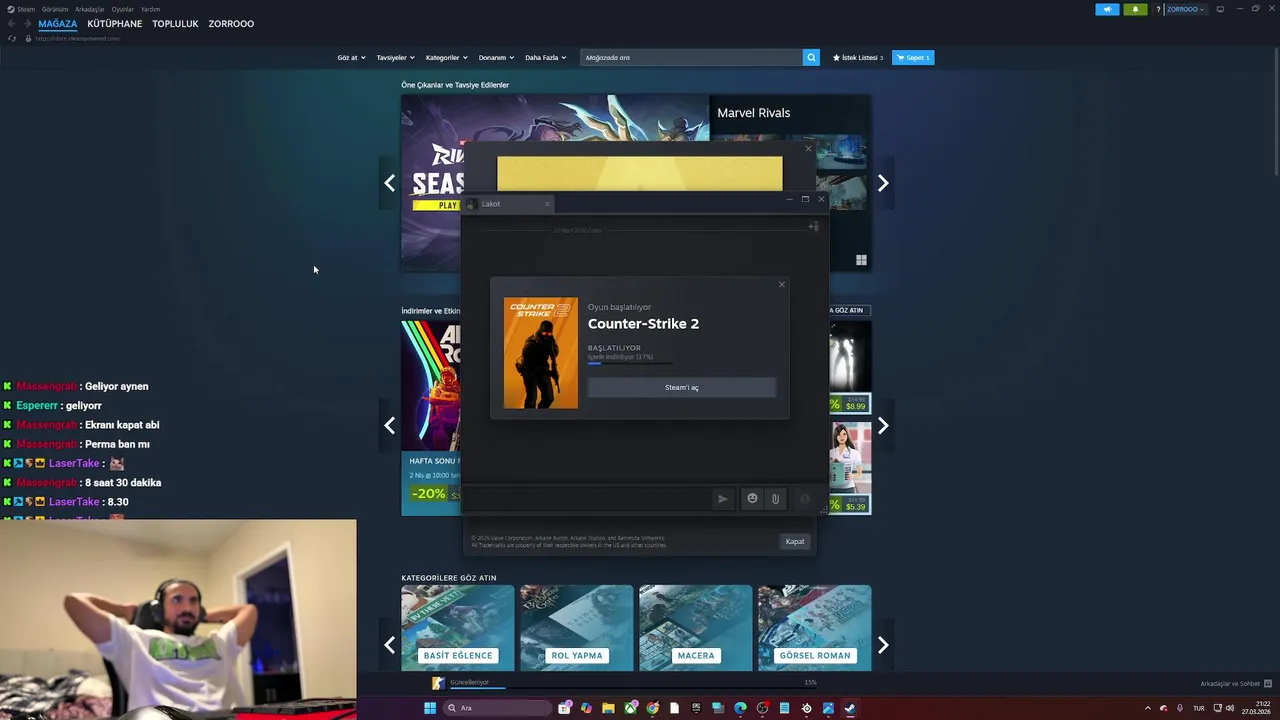Click the Counter-Strike 2 download progress bar
The height and width of the screenshot is (720, 1280).
[630, 363]
